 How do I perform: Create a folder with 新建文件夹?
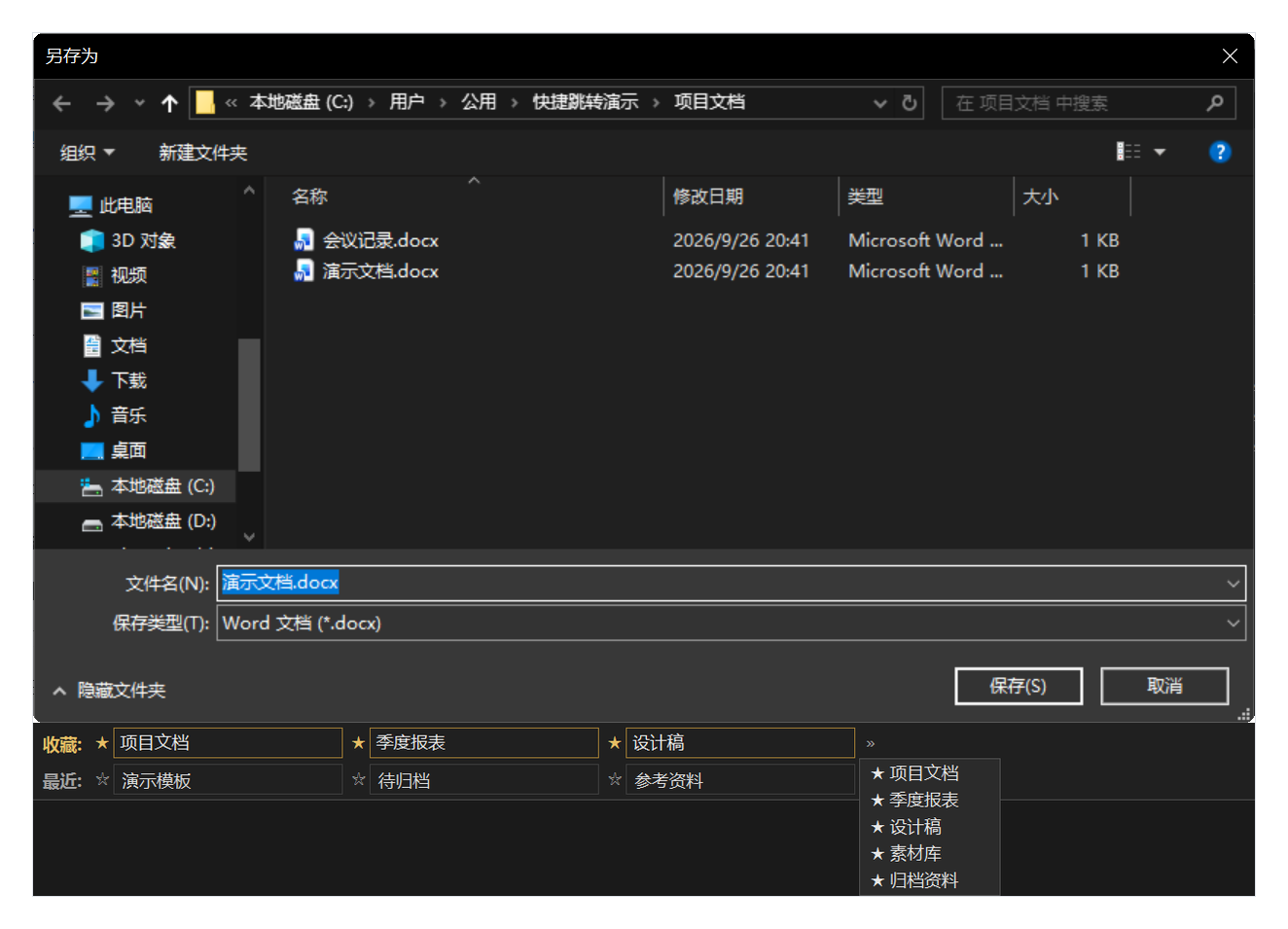pos(203,153)
